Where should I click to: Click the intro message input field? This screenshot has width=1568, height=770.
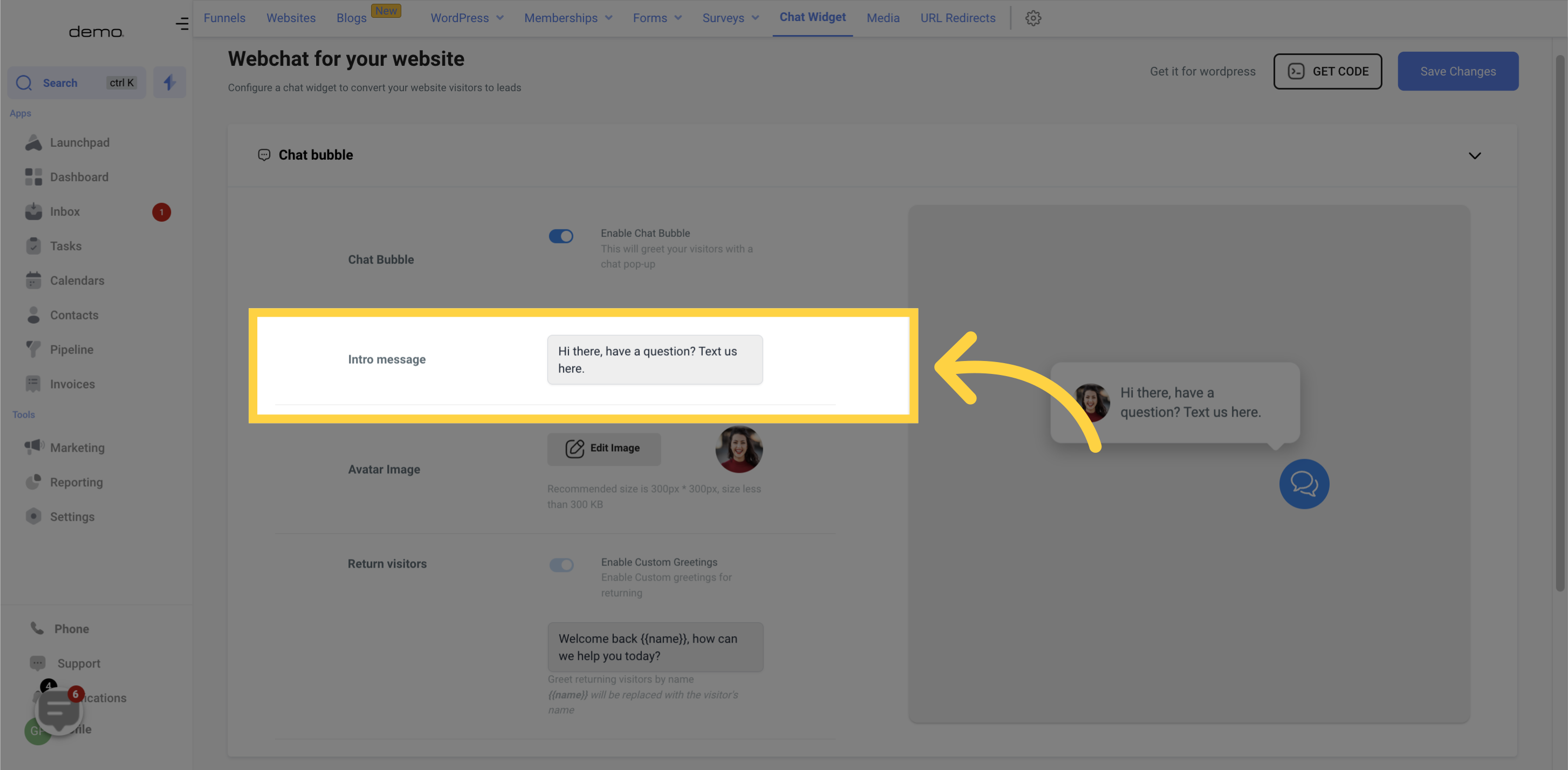pos(654,359)
